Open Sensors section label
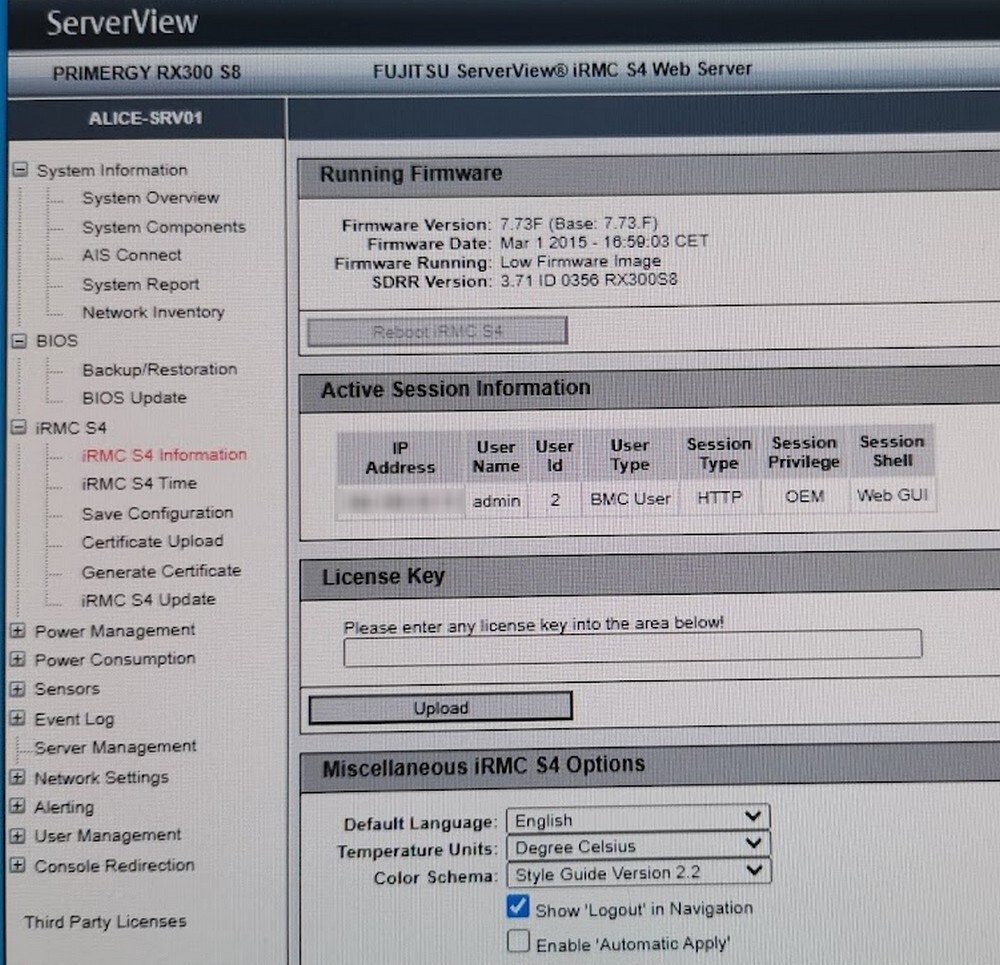The width and height of the screenshot is (1000, 965). point(67,689)
